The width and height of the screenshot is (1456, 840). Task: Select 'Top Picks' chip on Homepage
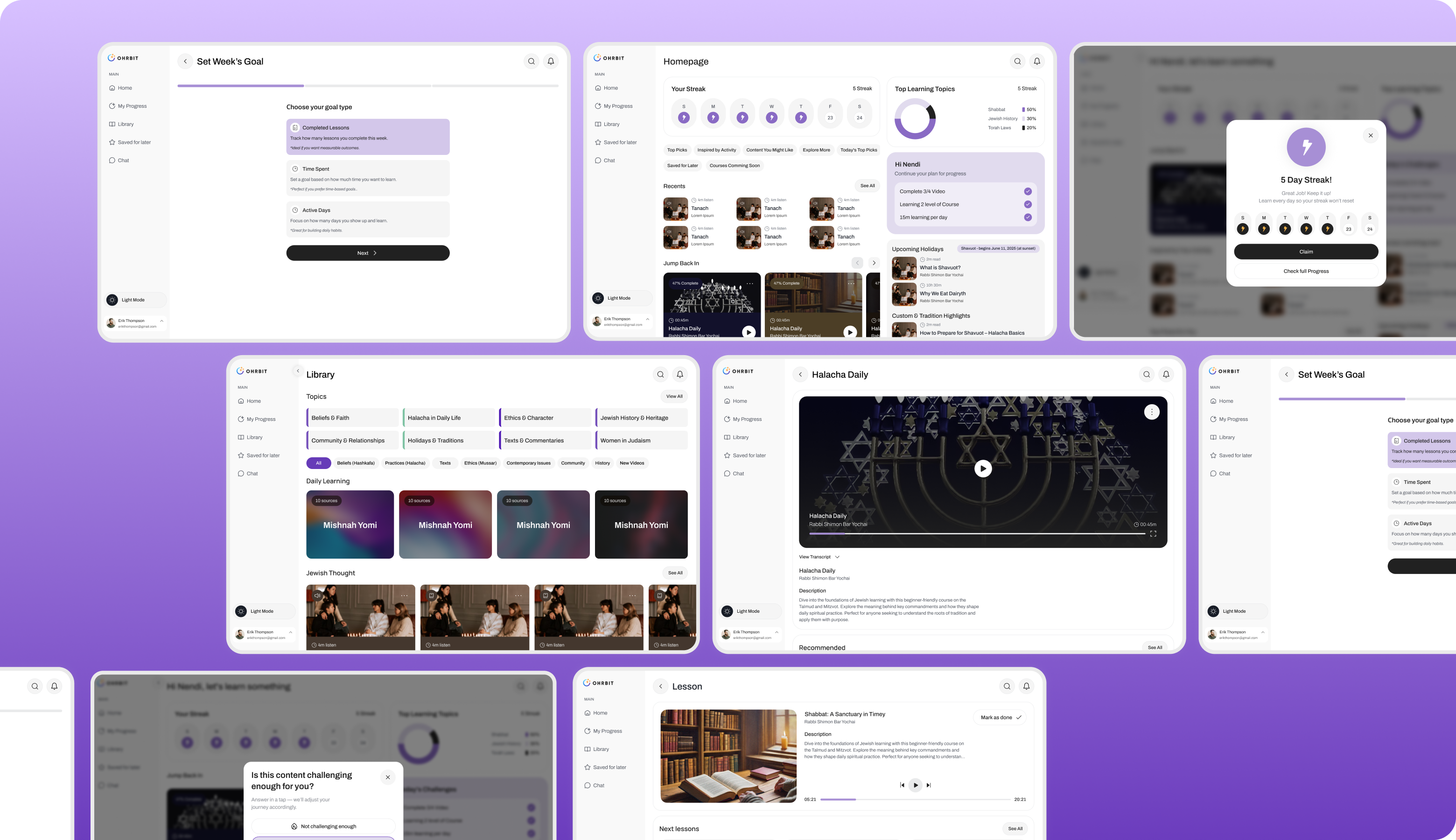pos(677,150)
